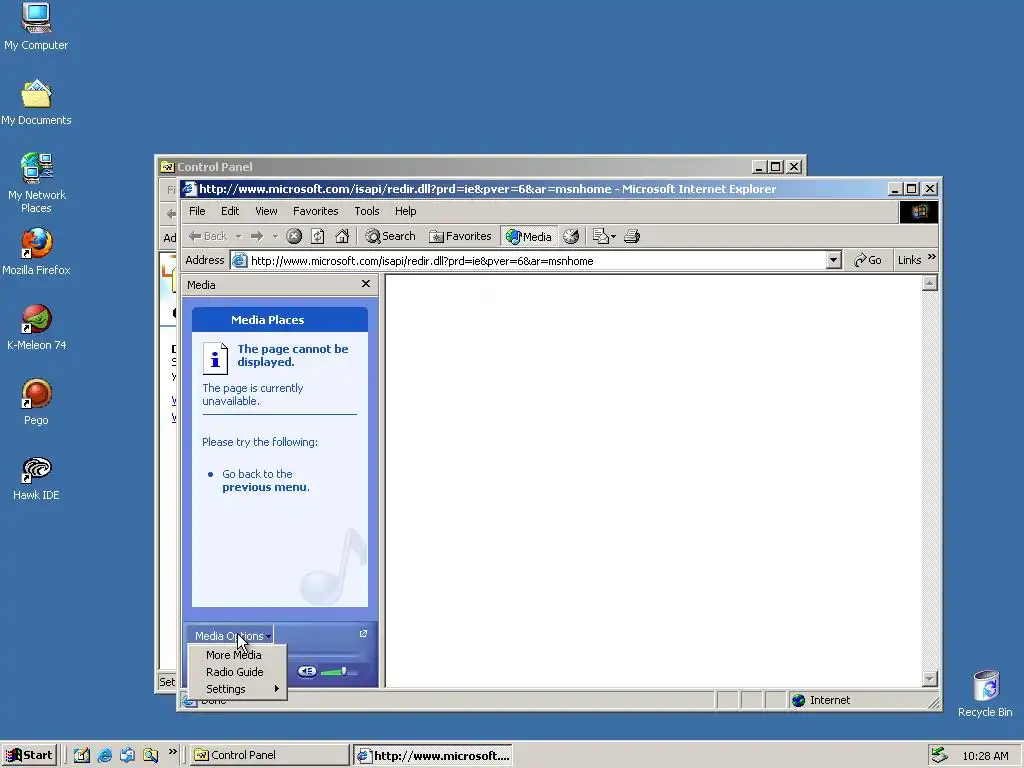The height and width of the screenshot is (768, 1024).
Task: Open the My Computer desktop icon
Action: tap(36, 26)
